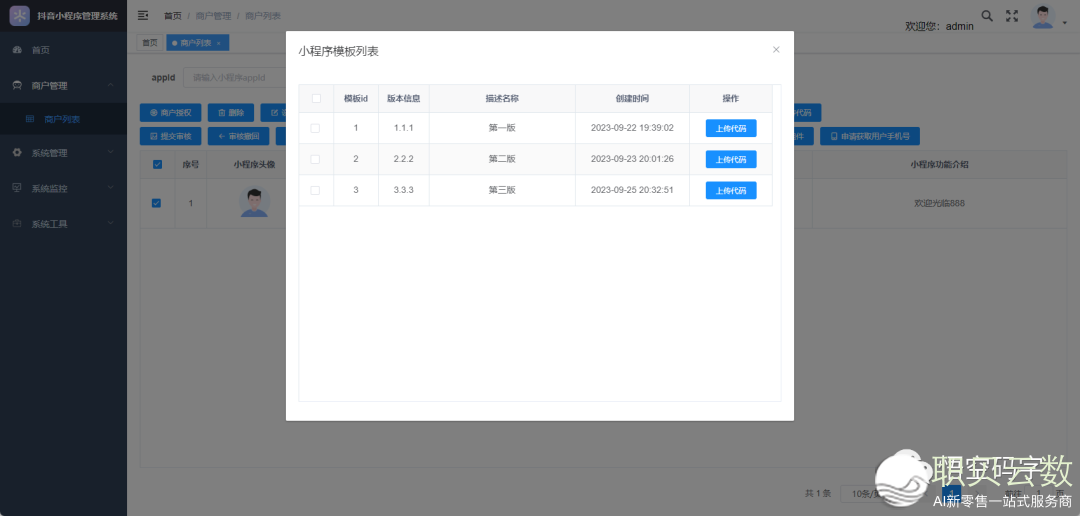Upload code for template 第二版
The width and height of the screenshot is (1080, 516).
731,159
